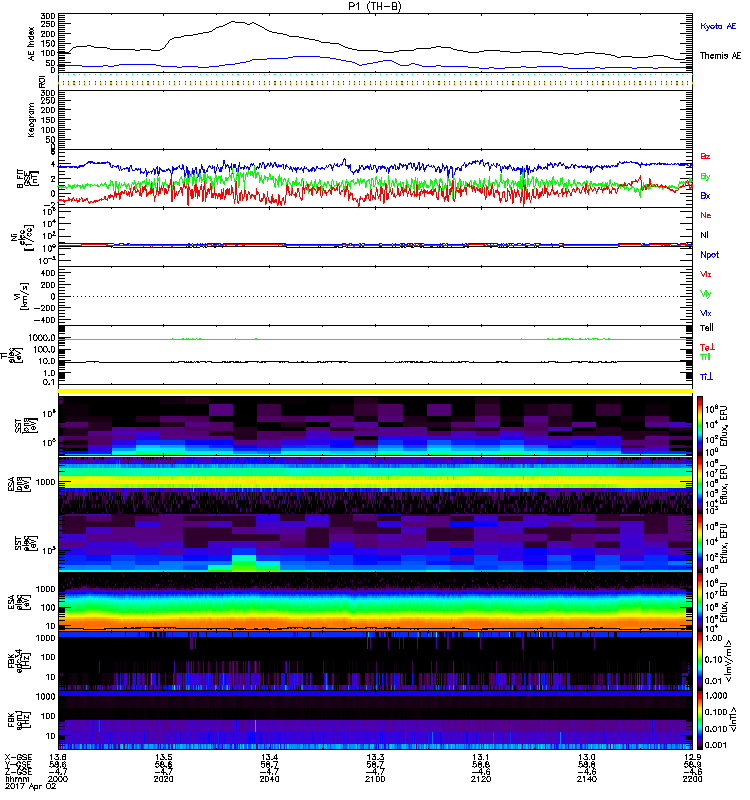This screenshot has width=750, height=800.
Task: Click the plot title P1 (TH-B)
Action: pos(375,6)
